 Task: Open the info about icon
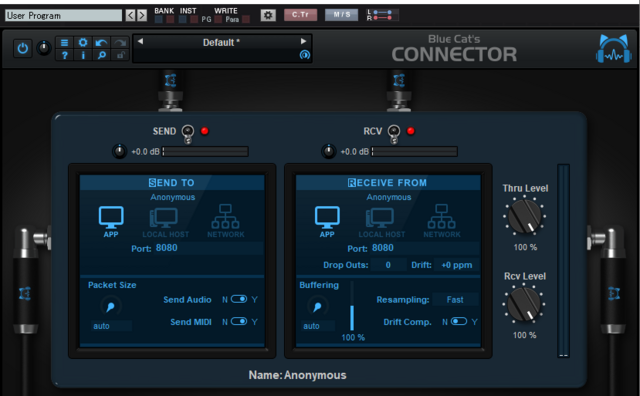83,55
